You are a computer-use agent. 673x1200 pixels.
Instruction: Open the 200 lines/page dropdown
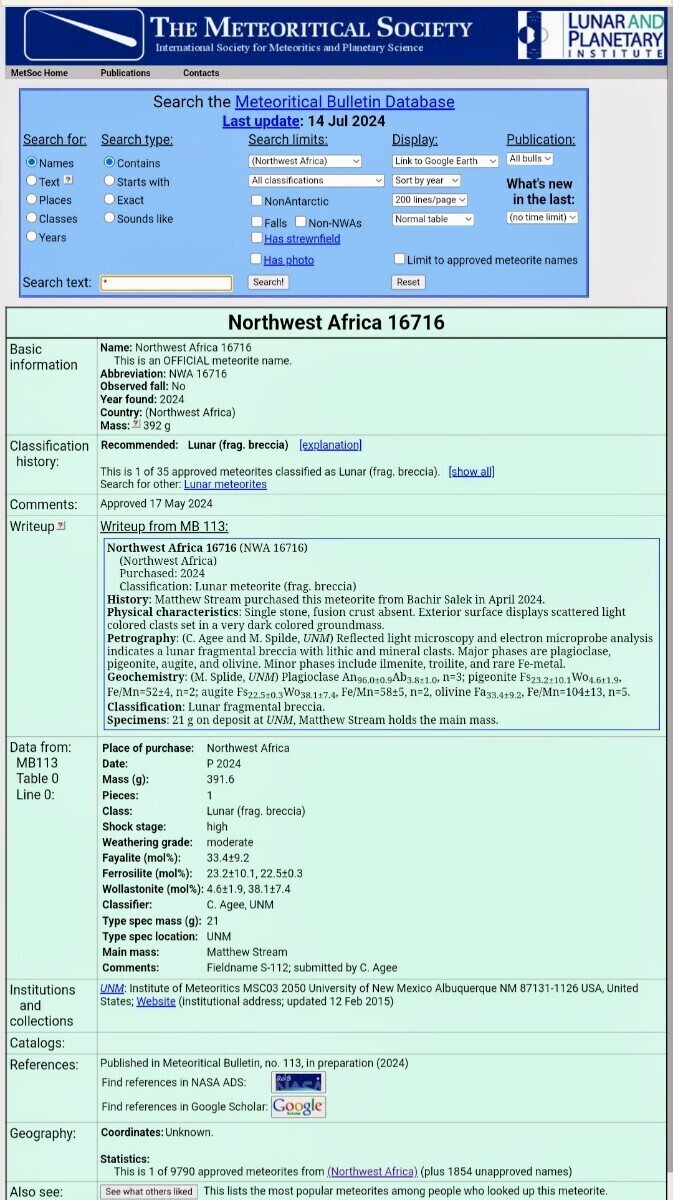pyautogui.click(x=432, y=199)
